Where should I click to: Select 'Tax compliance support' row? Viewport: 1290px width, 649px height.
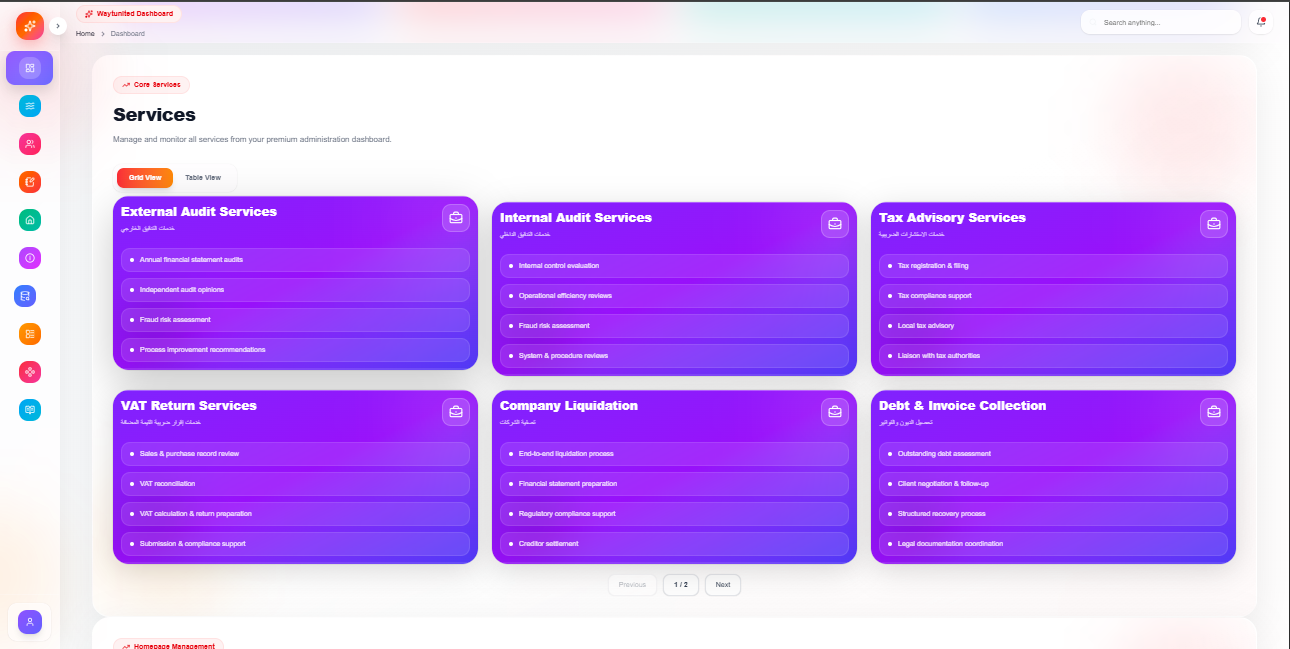coord(1053,296)
